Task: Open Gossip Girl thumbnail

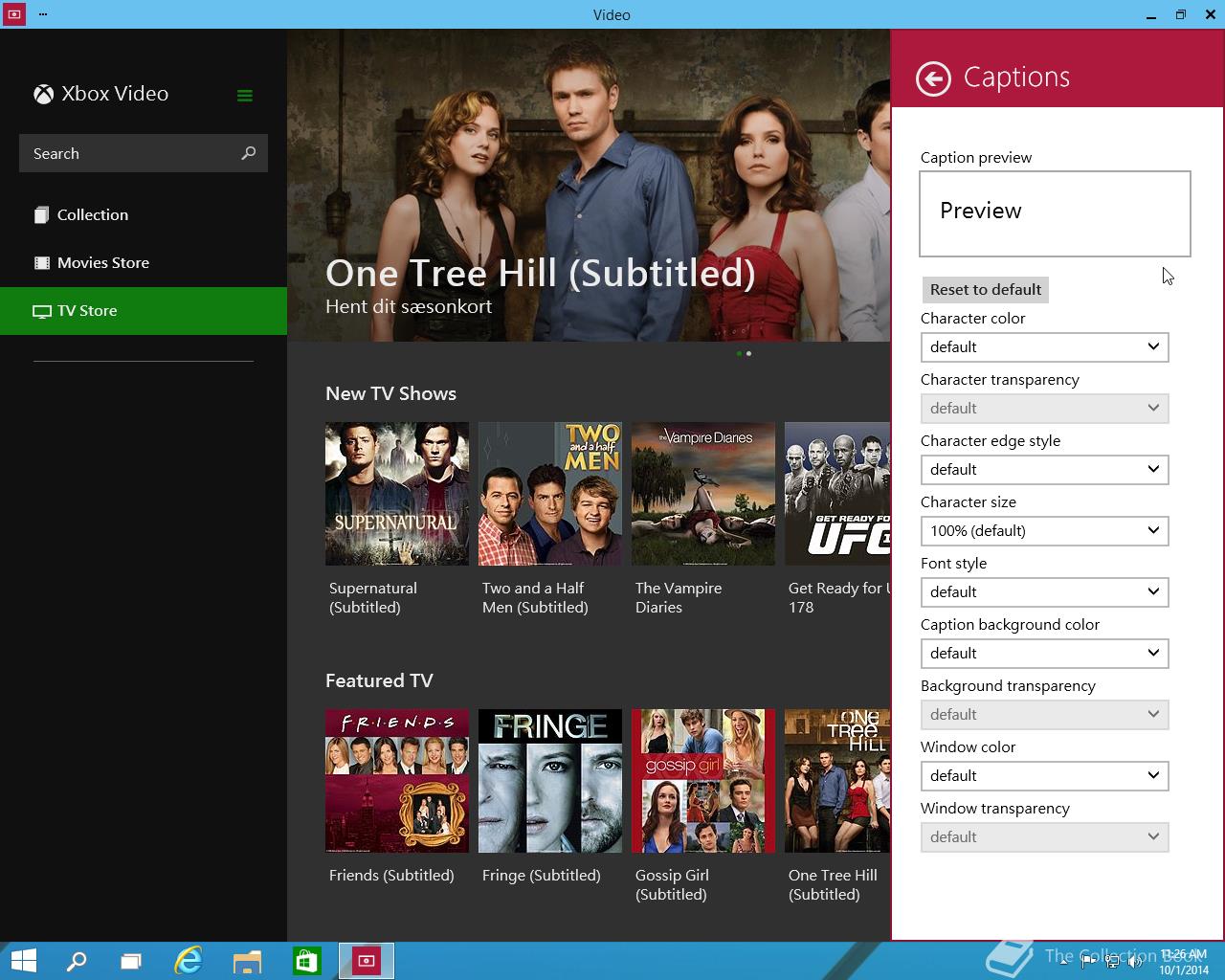Action: coord(703,781)
